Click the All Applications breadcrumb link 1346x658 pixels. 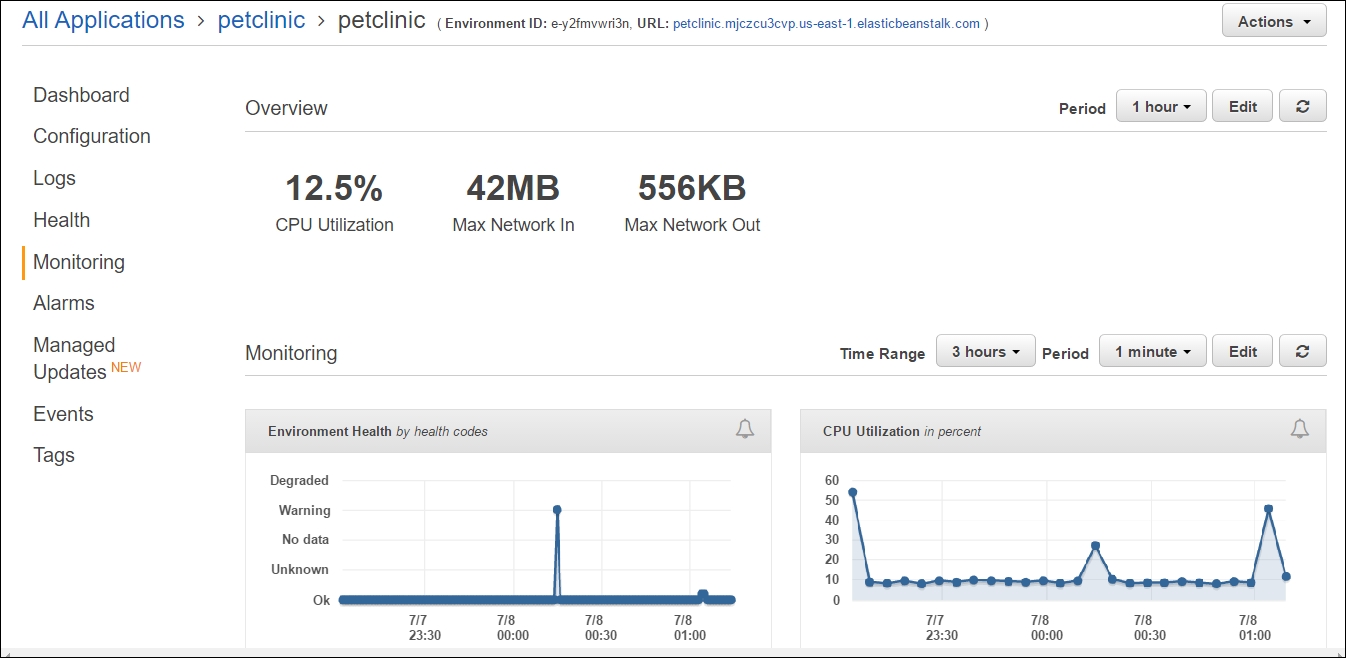103,20
